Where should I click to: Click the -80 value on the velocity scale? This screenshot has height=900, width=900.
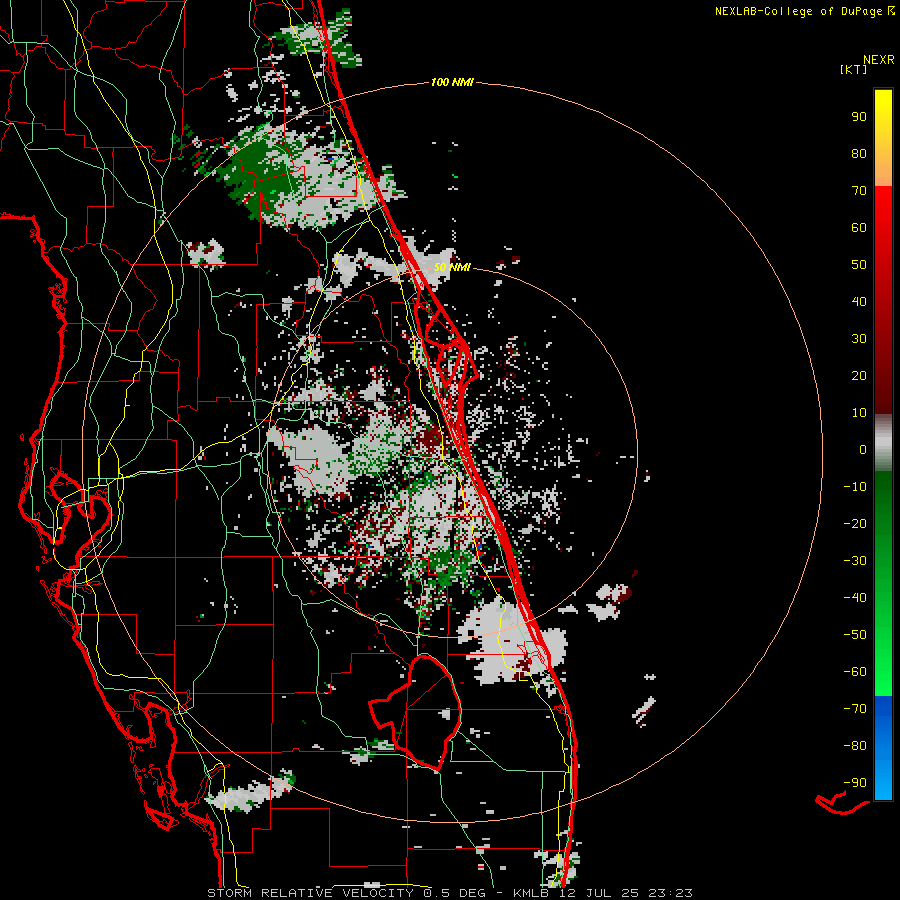click(x=855, y=746)
